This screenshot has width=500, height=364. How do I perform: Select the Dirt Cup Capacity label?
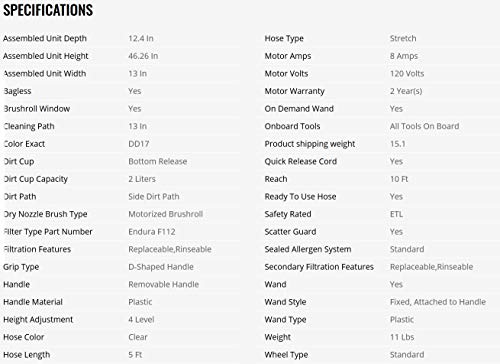(x=36, y=179)
